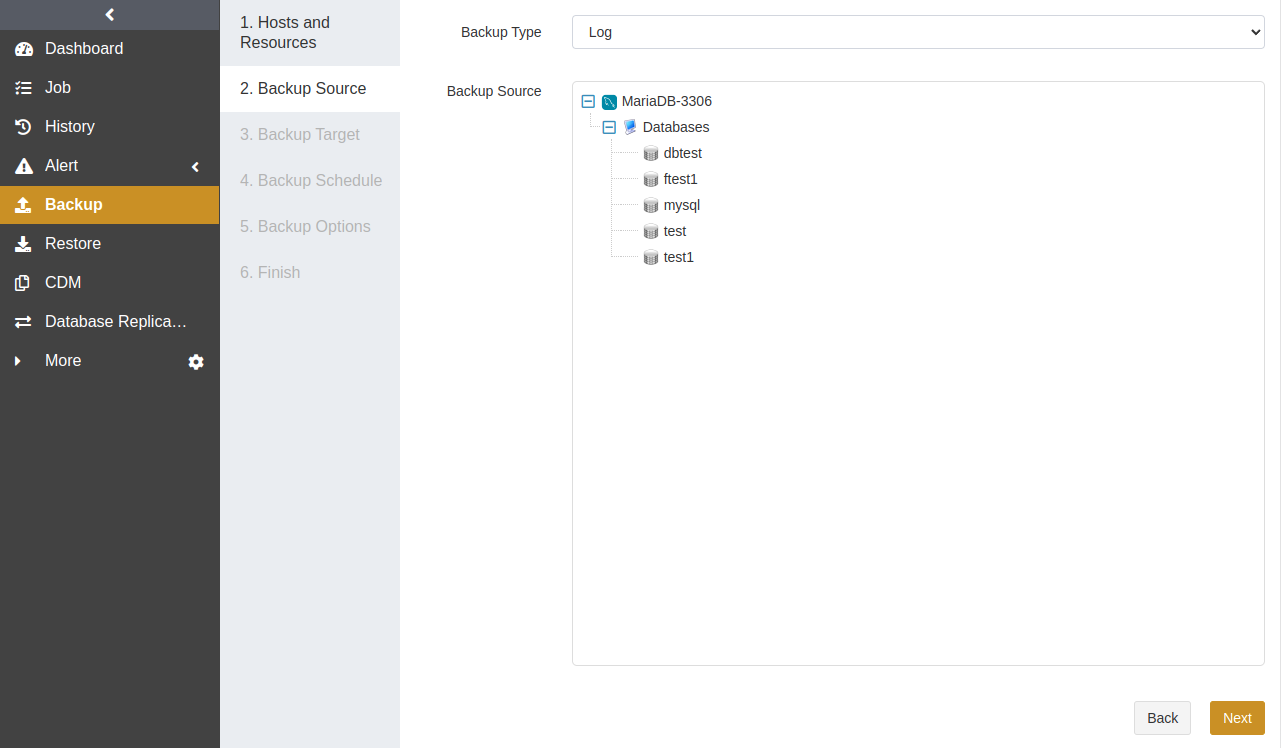Open the Dashboard menu item
The image size is (1281, 748).
(x=110, y=49)
